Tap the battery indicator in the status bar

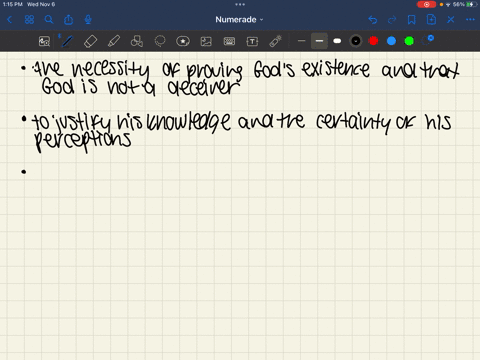[471, 4]
